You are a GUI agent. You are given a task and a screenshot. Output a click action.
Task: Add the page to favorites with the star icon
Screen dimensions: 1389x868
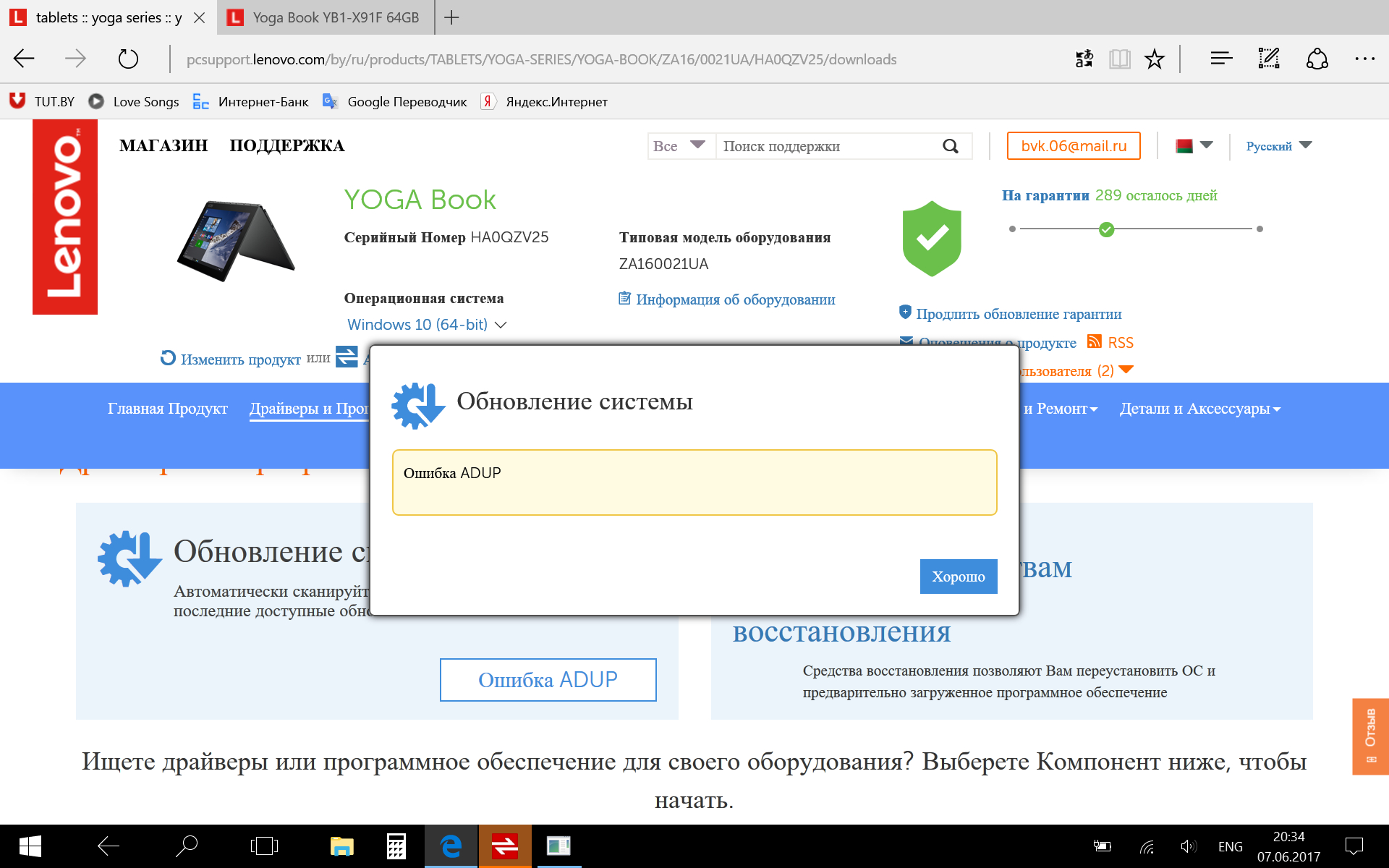1155,59
